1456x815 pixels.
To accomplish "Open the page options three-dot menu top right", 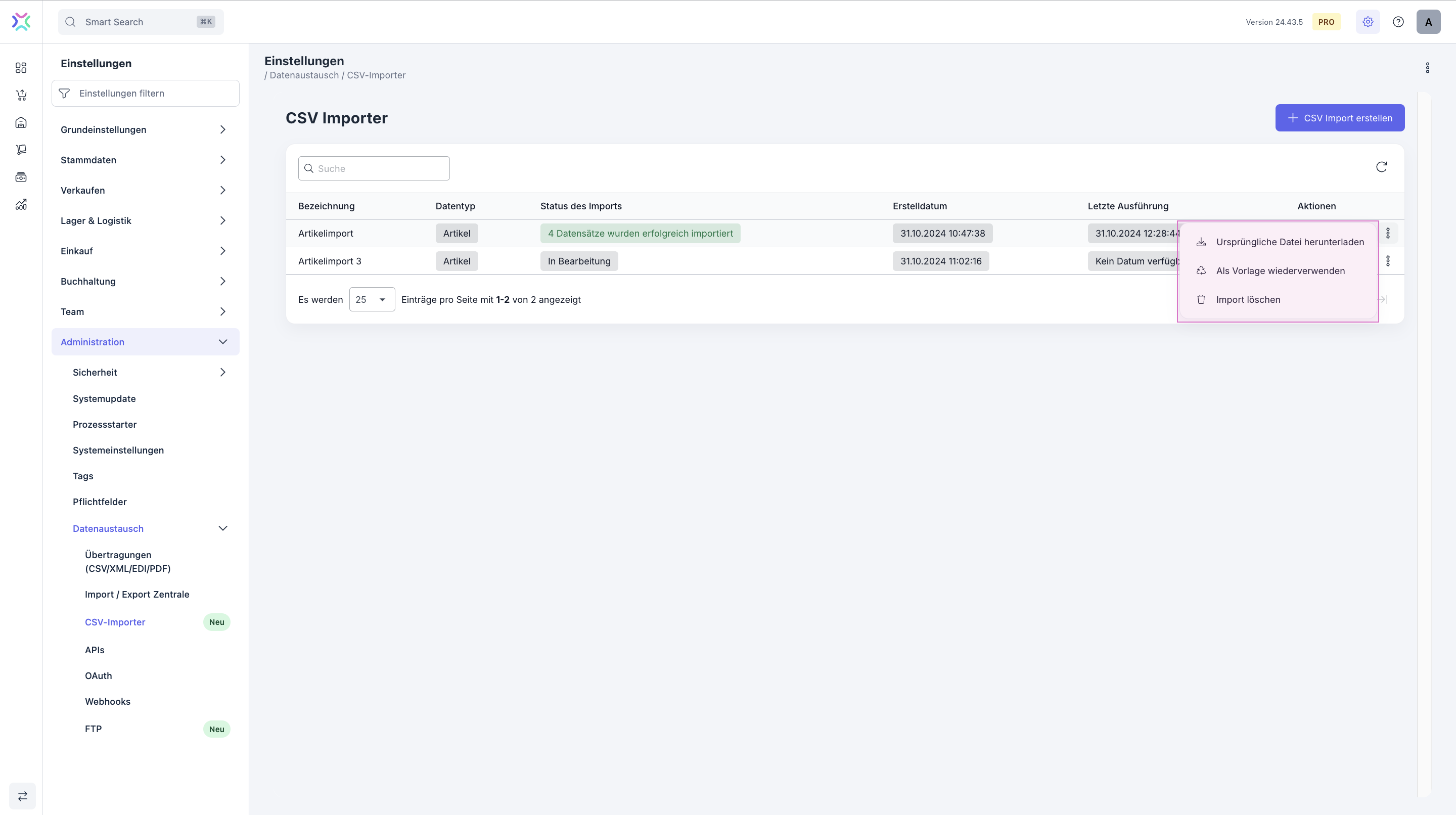I will [x=1427, y=68].
